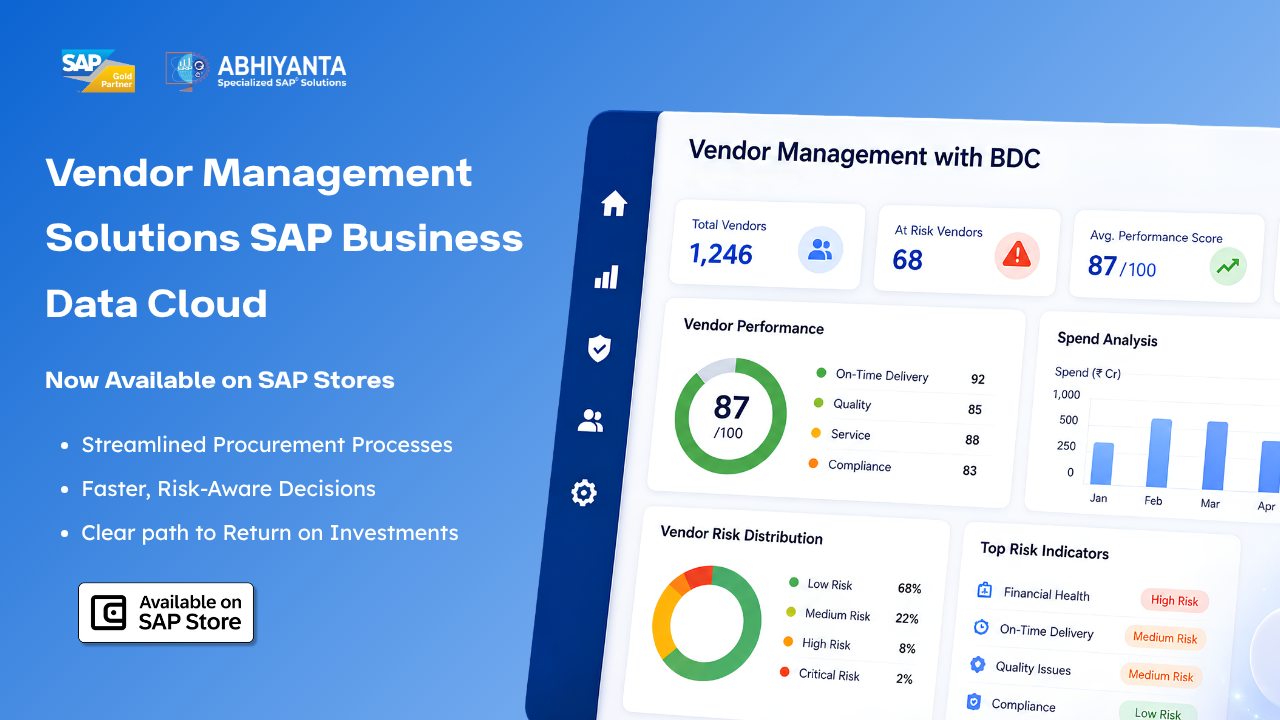Click the Jan bar in Spend Analysis
This screenshot has height=720, width=1280.
1102,464
